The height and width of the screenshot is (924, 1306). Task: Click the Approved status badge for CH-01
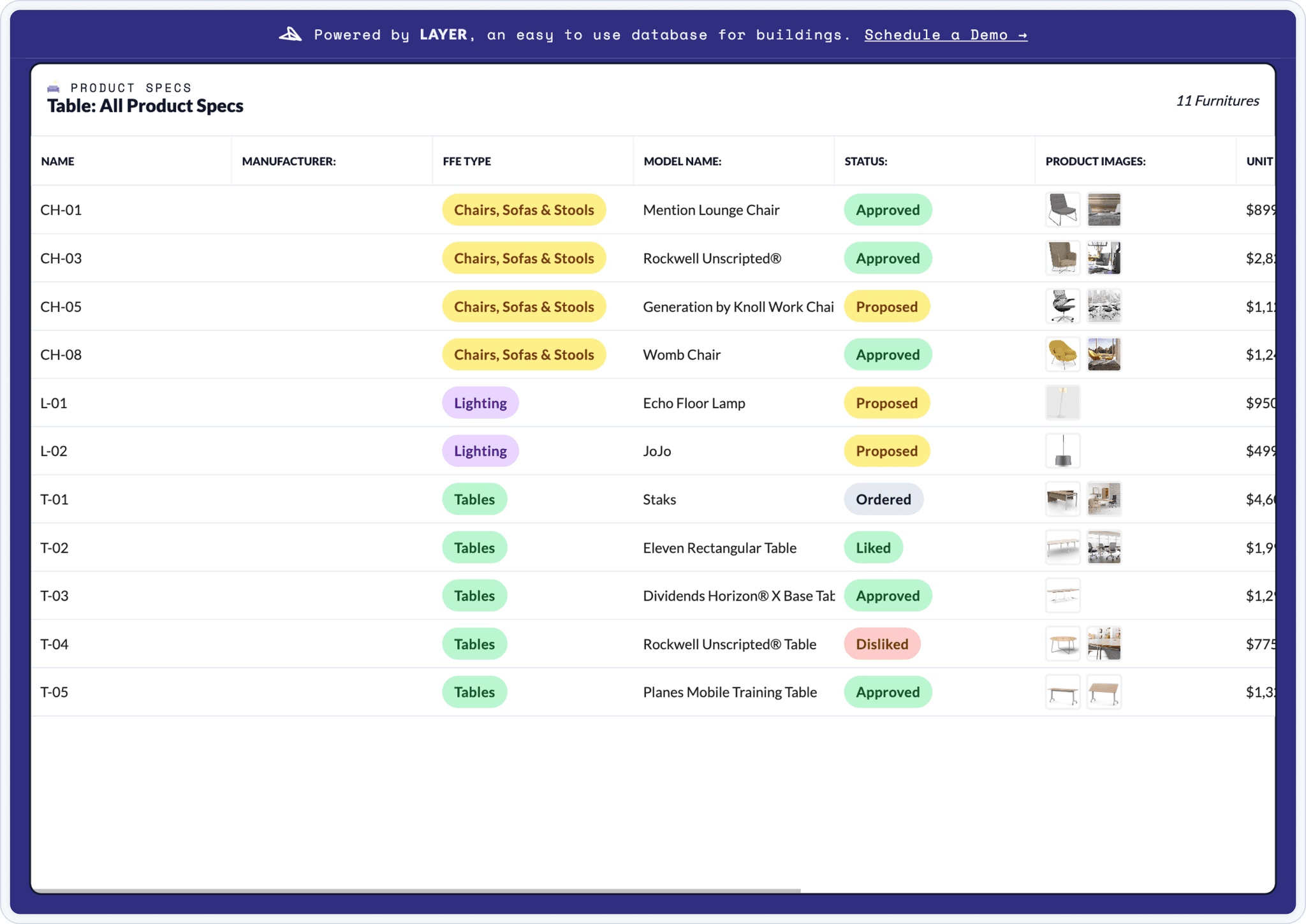coord(887,209)
